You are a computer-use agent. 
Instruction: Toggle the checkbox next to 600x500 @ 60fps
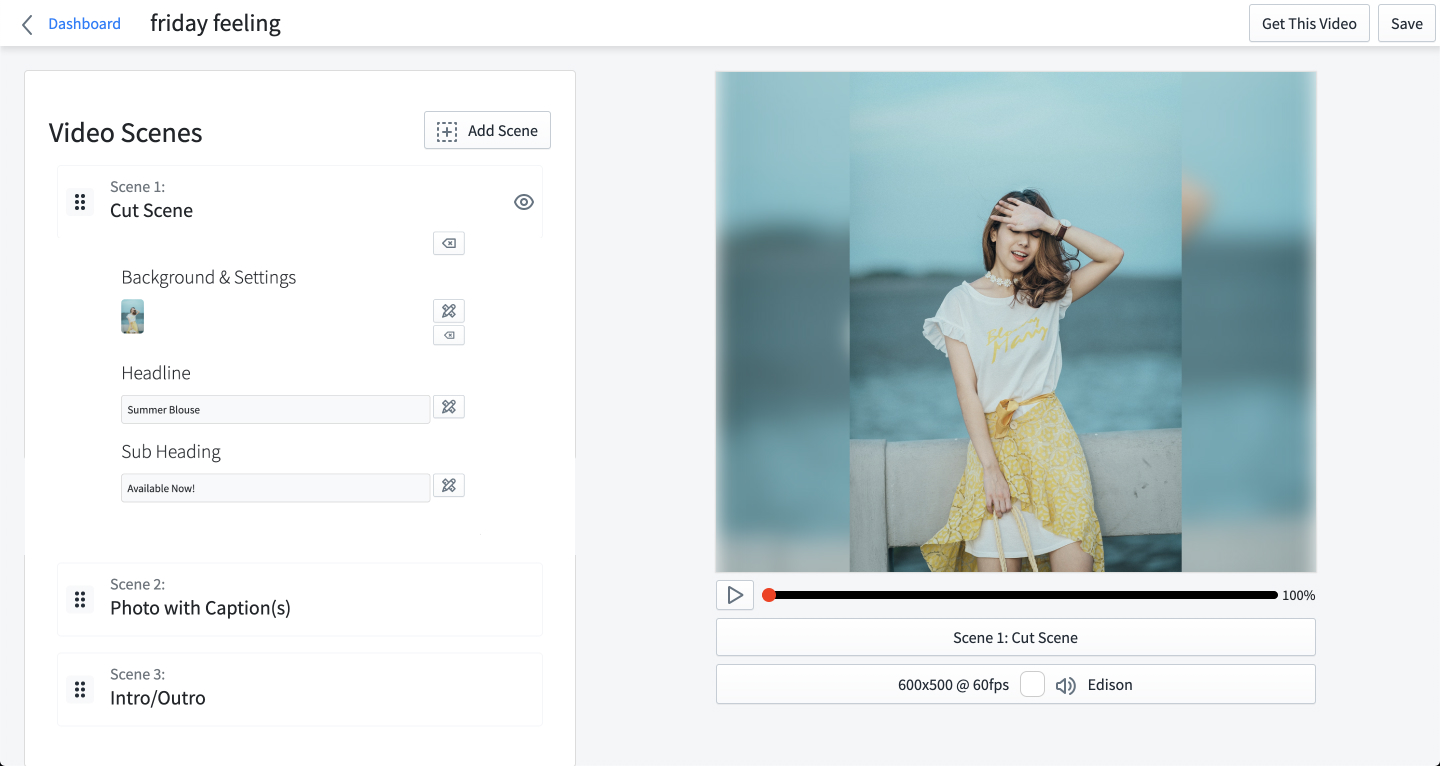pos(1032,685)
